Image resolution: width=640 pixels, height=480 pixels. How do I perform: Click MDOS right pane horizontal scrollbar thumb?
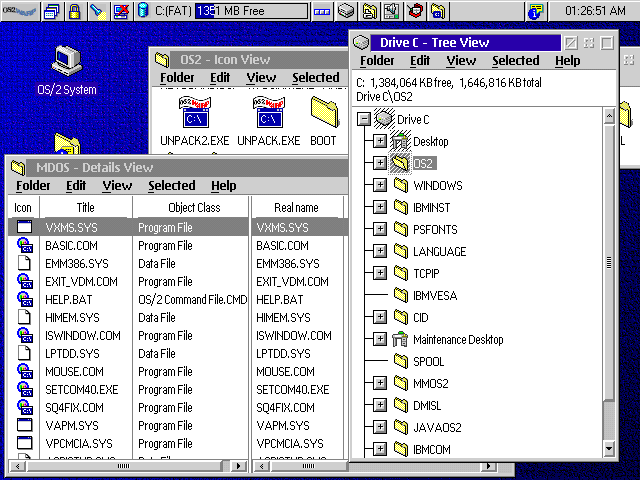point(309,466)
